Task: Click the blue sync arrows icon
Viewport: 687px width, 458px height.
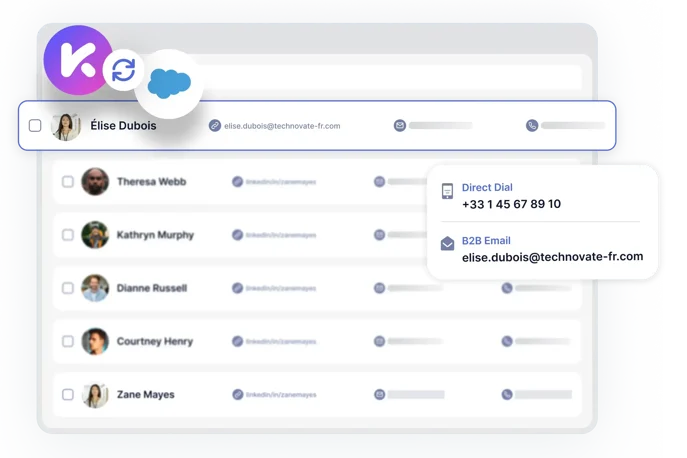Action: [123, 70]
